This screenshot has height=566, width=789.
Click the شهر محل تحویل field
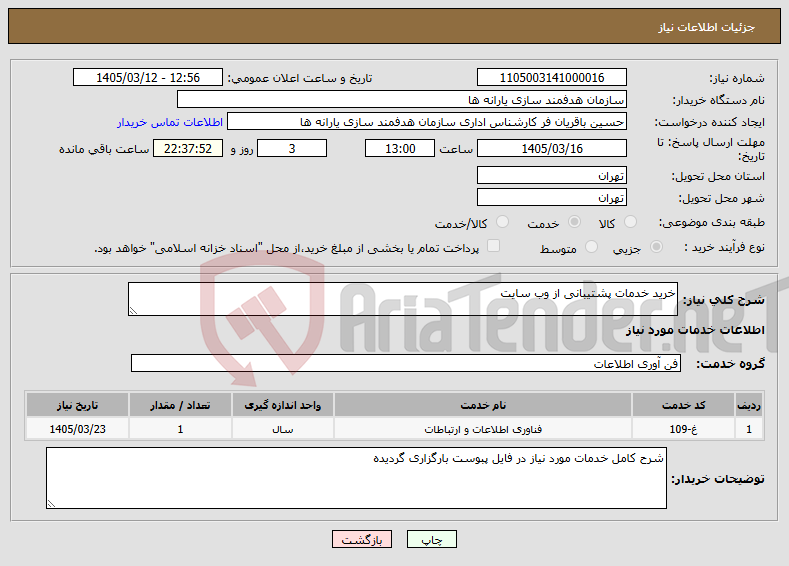552,197
